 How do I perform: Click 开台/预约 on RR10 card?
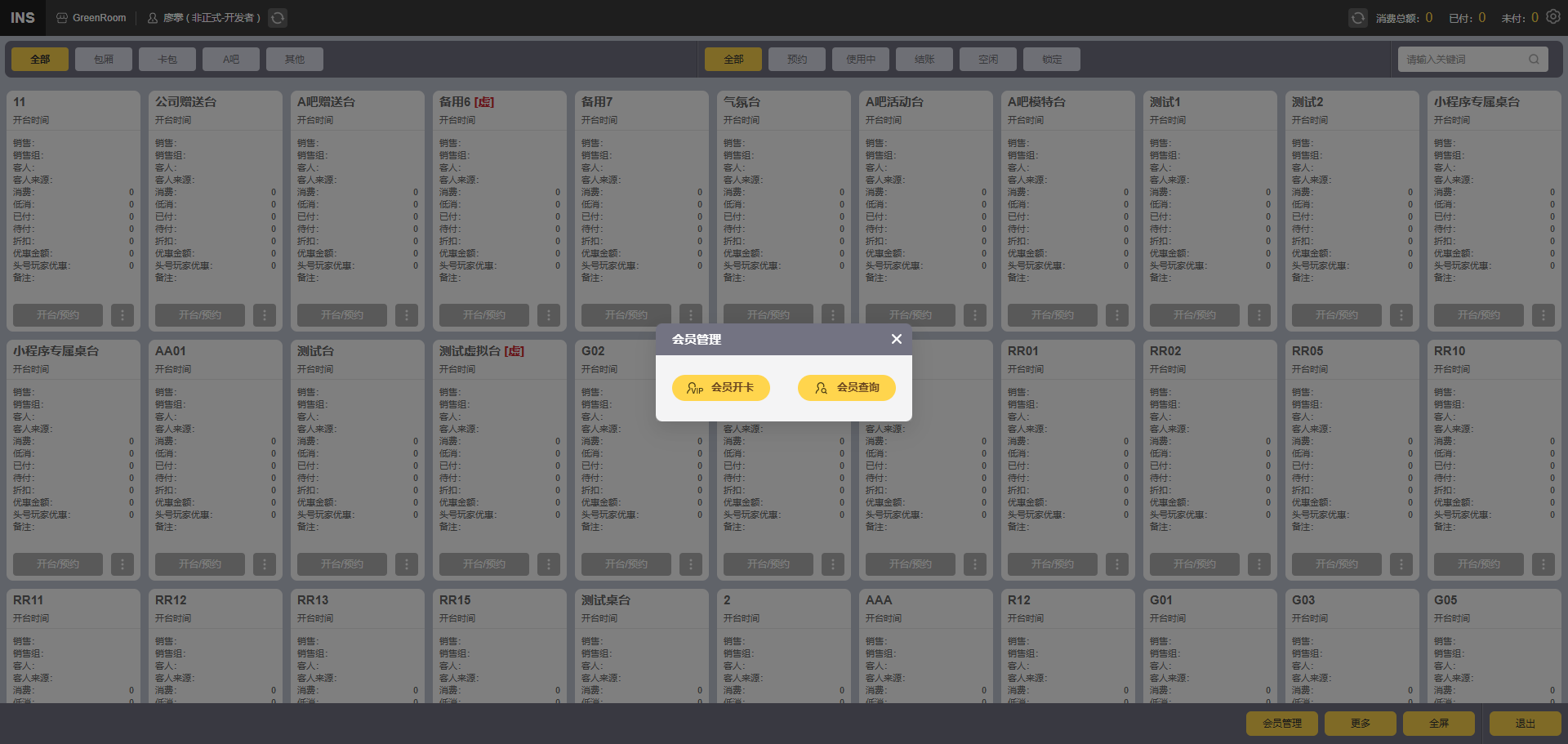pos(1479,564)
